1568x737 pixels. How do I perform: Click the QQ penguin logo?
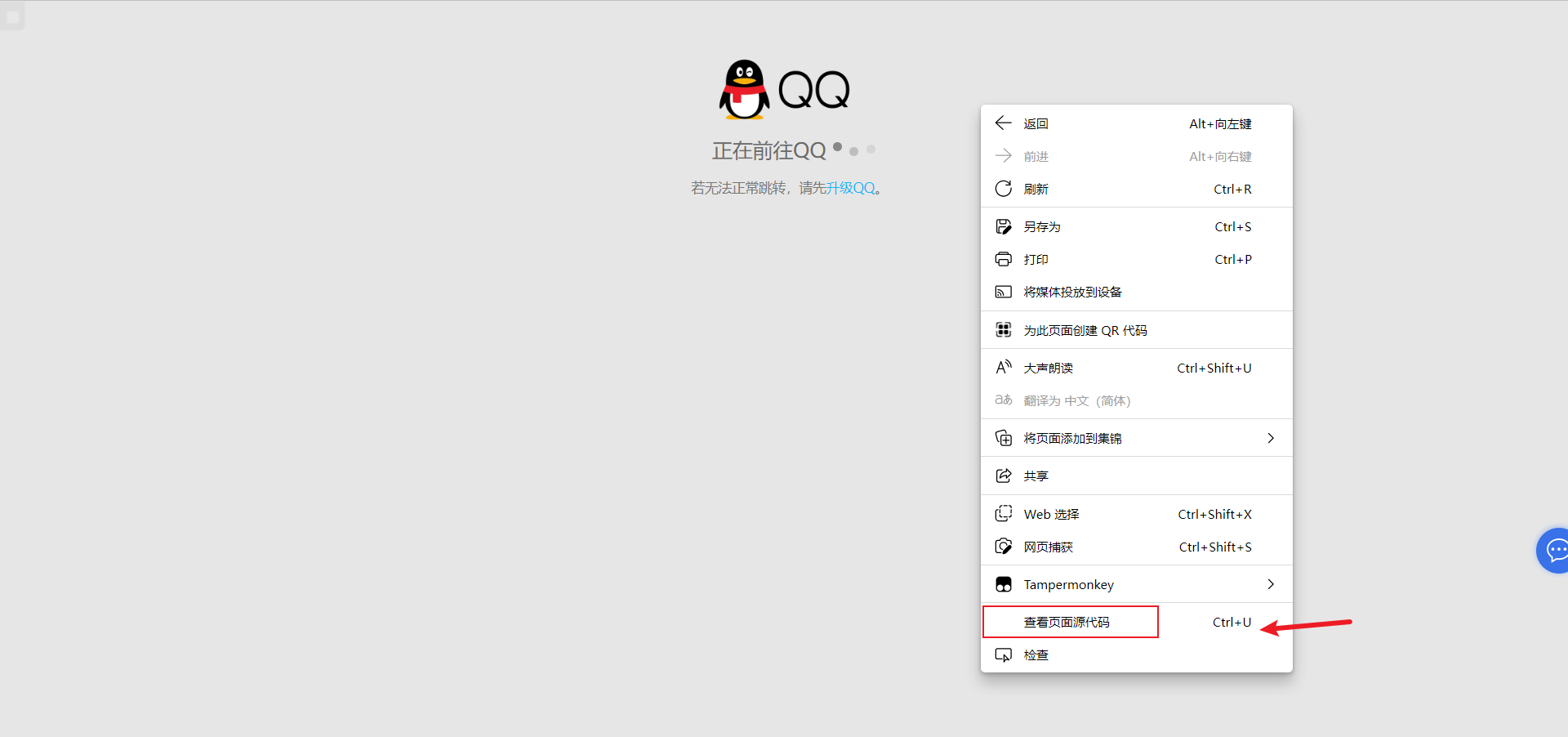click(744, 89)
